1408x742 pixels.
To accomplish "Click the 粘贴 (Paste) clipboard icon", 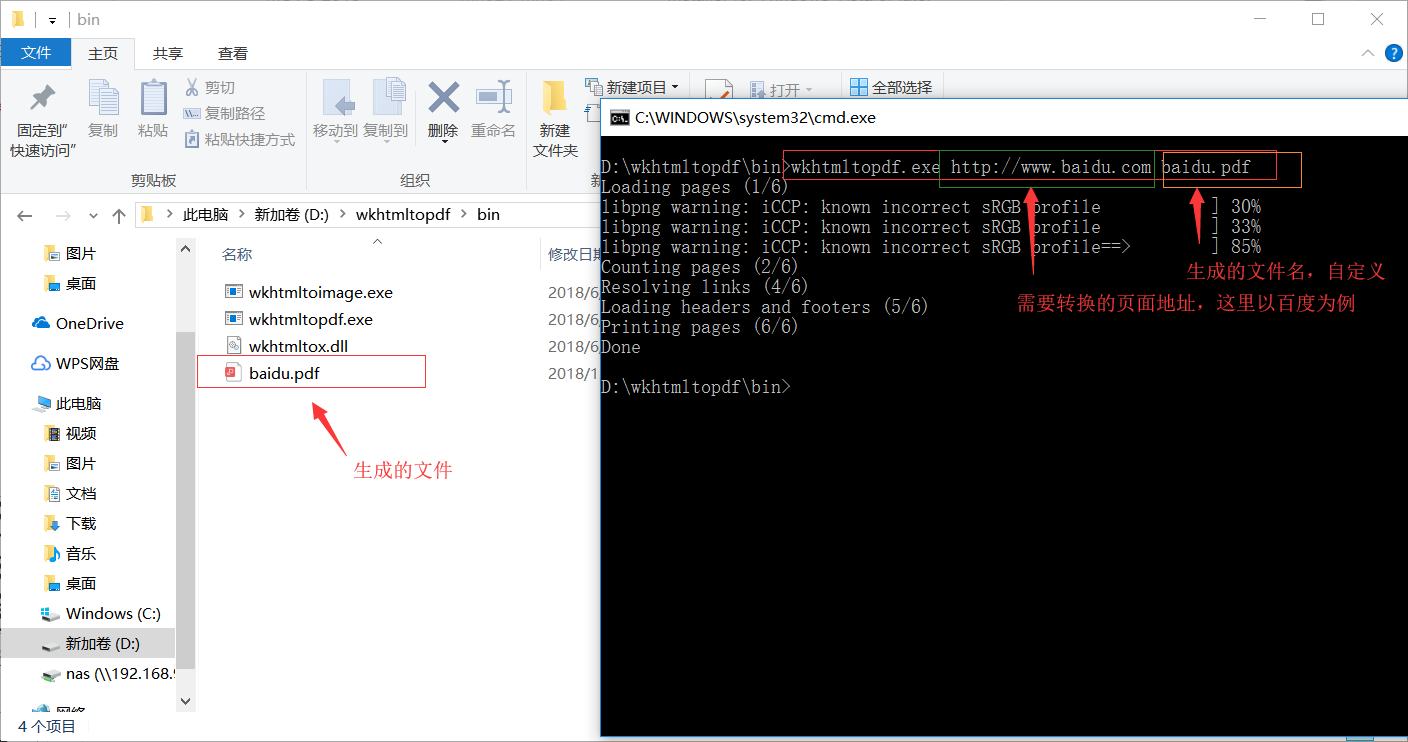I will [x=153, y=98].
